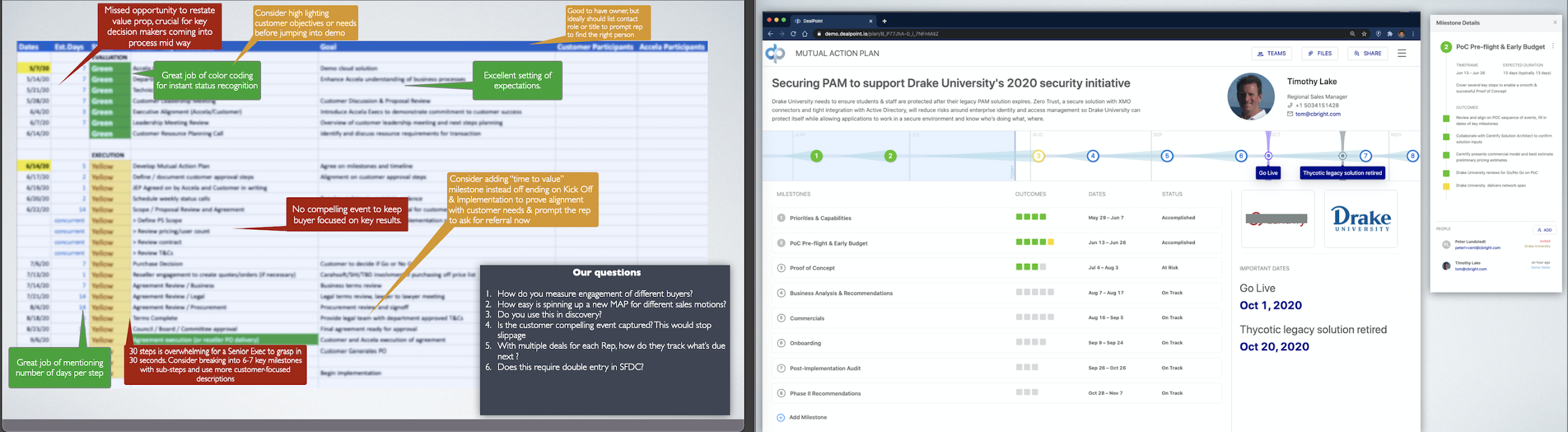Image resolution: width=1568 pixels, height=432 pixels.
Task: Select timeline milestone 1
Action: pyautogui.click(x=816, y=156)
